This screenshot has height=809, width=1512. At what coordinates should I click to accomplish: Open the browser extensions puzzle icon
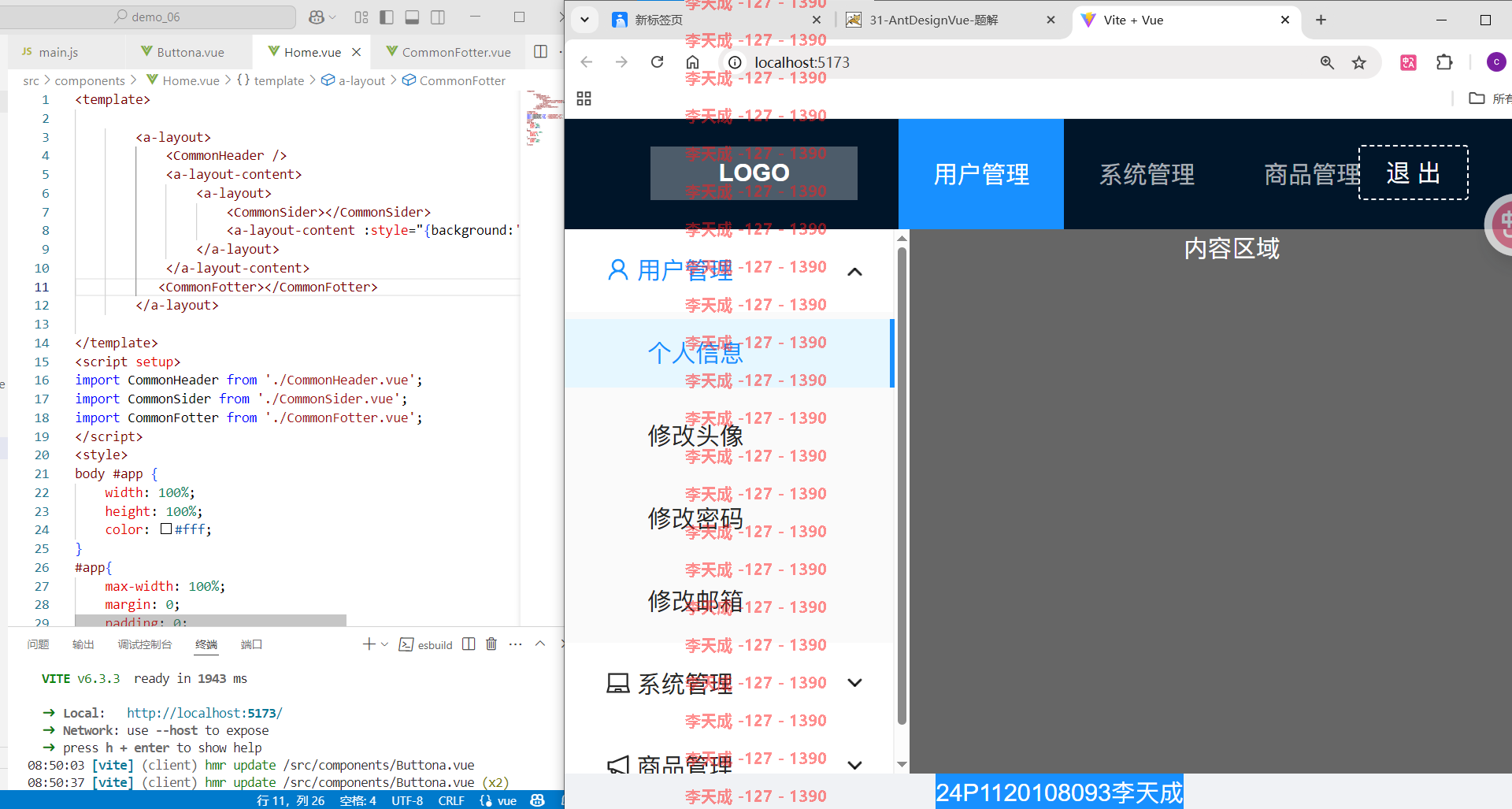[x=1444, y=62]
